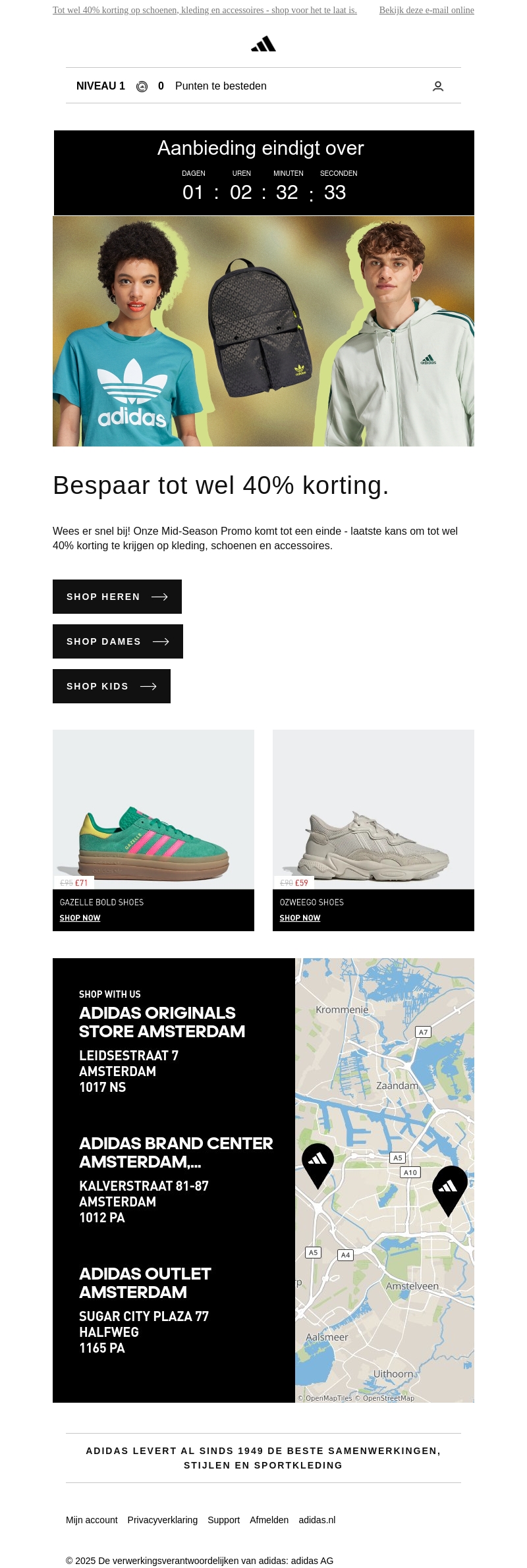Click the SHOP HEREN button
Image resolution: width=527 pixels, height=1568 pixels.
117,597
